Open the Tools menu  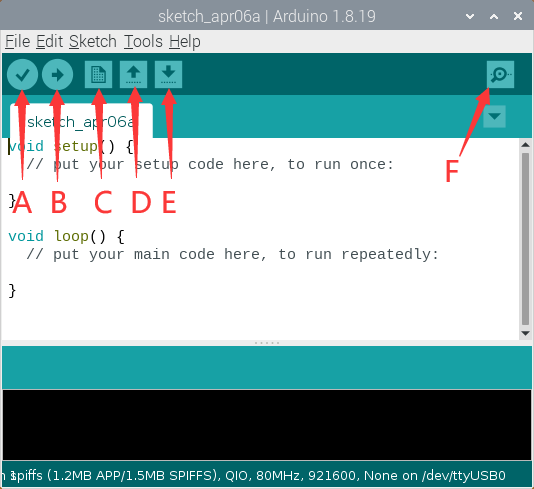[x=143, y=42]
